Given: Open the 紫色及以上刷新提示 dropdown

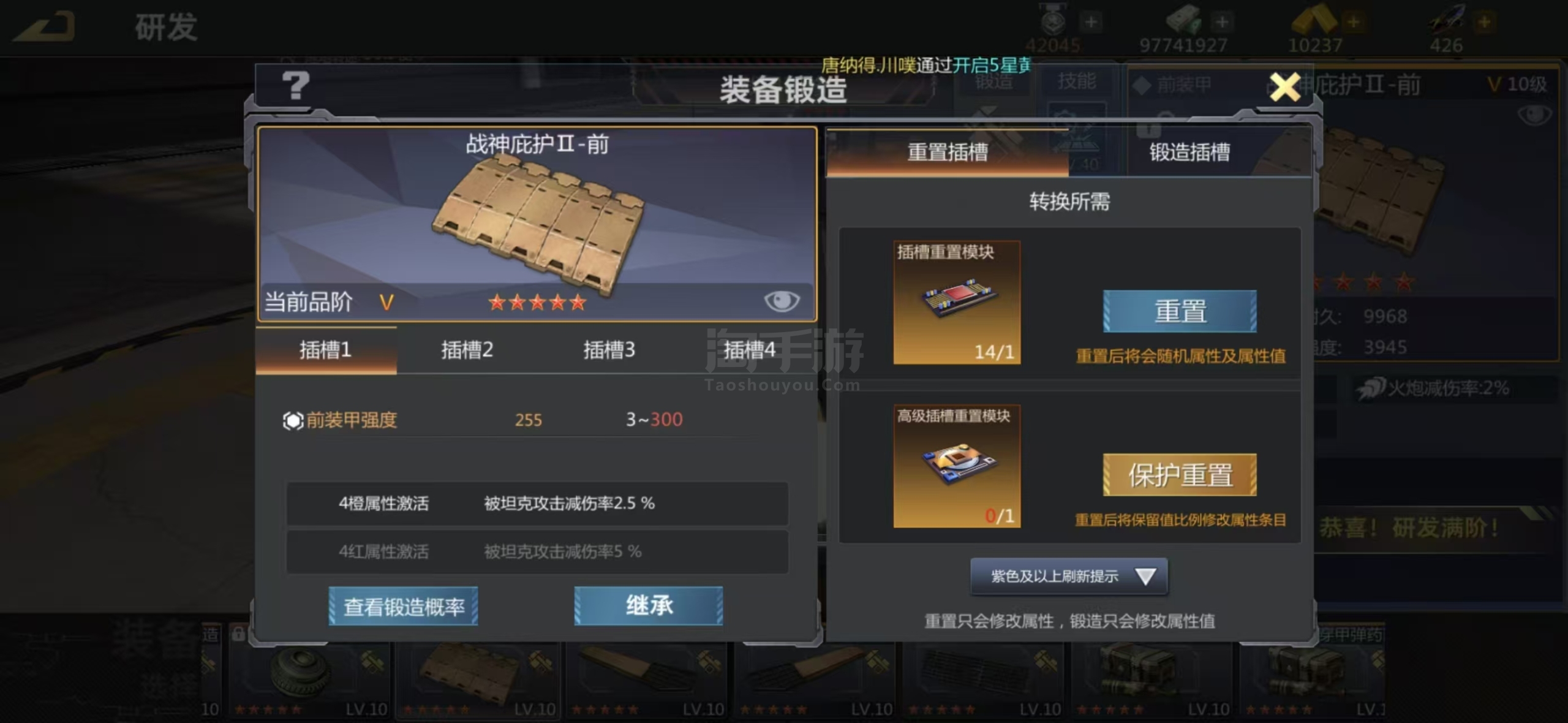Looking at the screenshot, I should pyautogui.click(x=1069, y=576).
